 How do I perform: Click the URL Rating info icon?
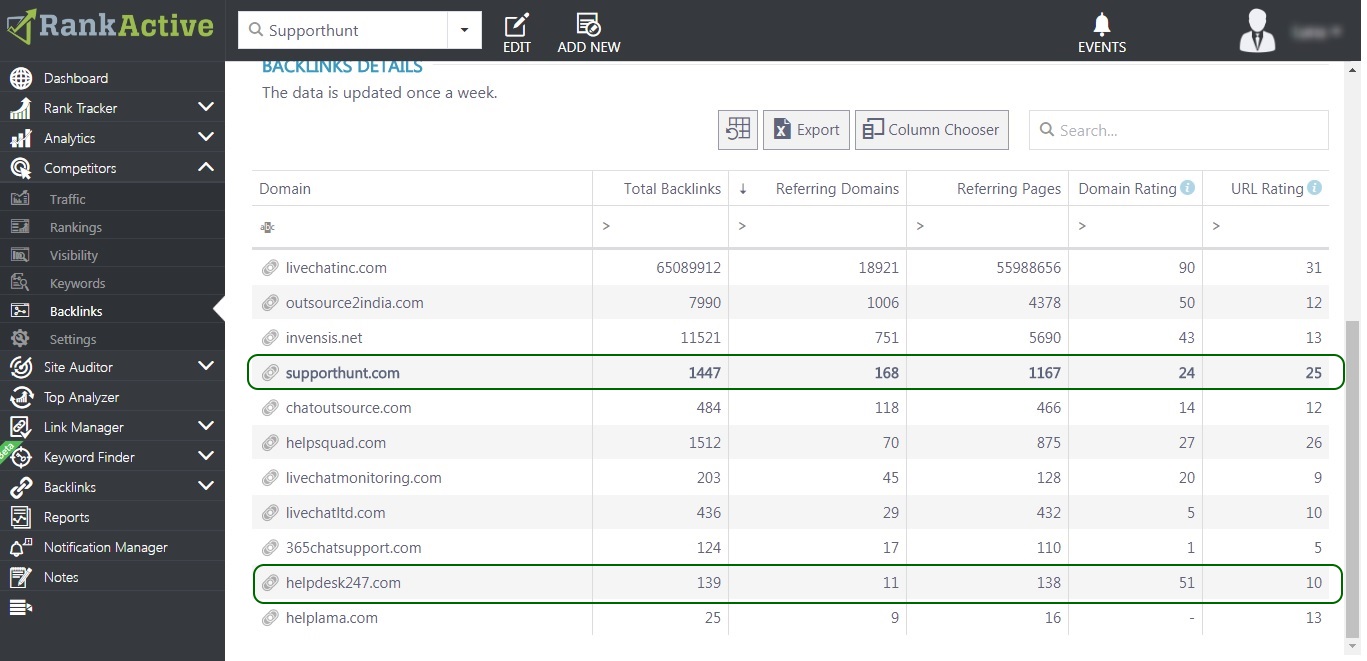[x=1314, y=187]
